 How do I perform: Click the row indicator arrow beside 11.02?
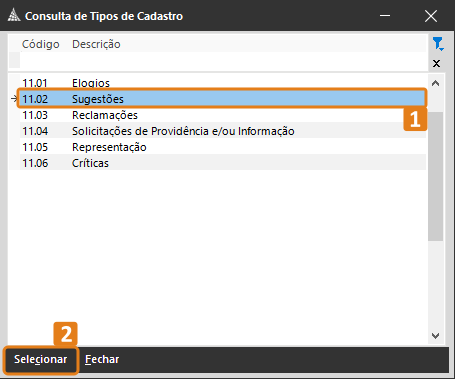coord(14,99)
